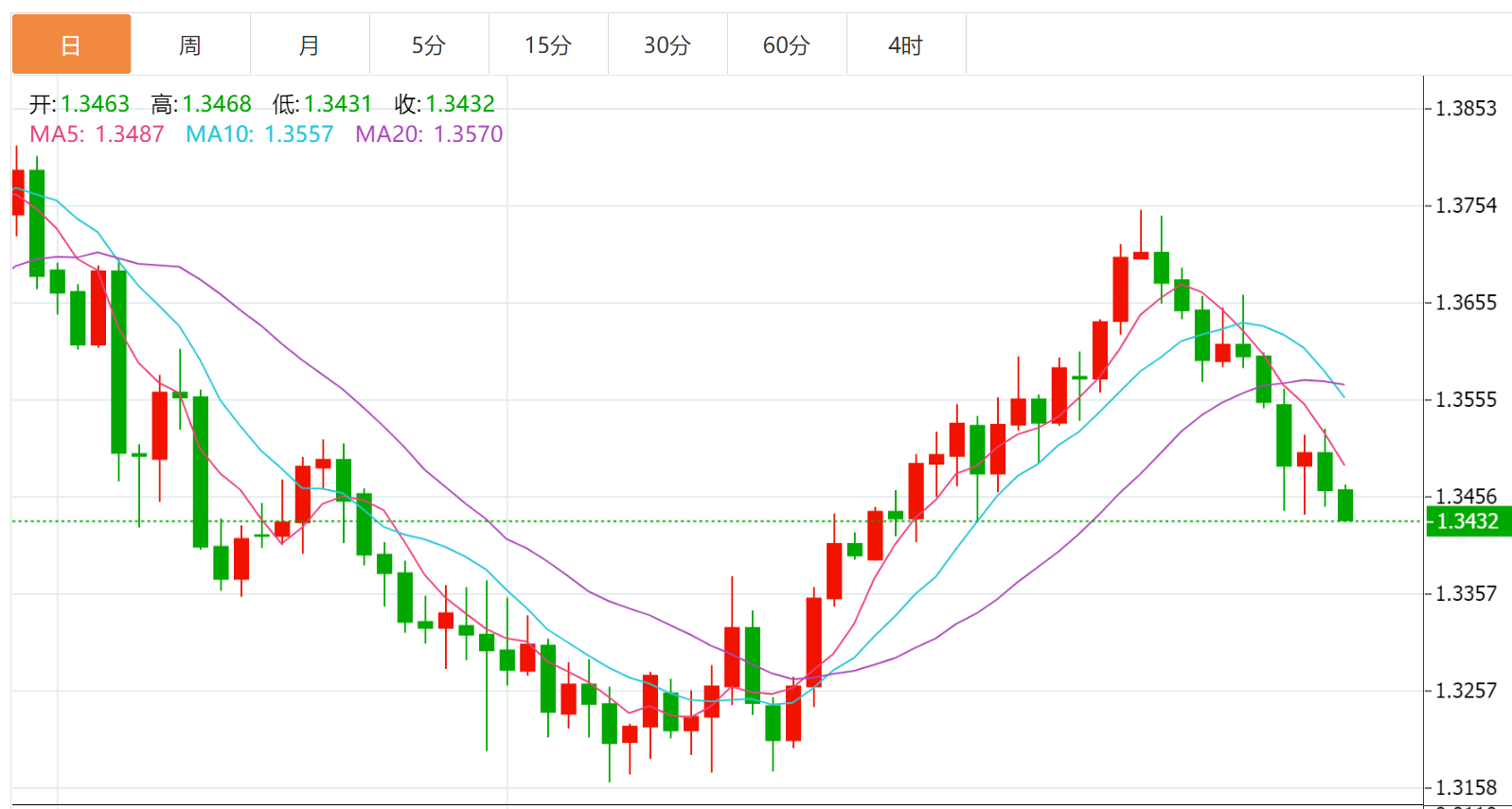Open the 15分 timeframe tab
The height and width of the screenshot is (809, 1512).
[x=548, y=44]
